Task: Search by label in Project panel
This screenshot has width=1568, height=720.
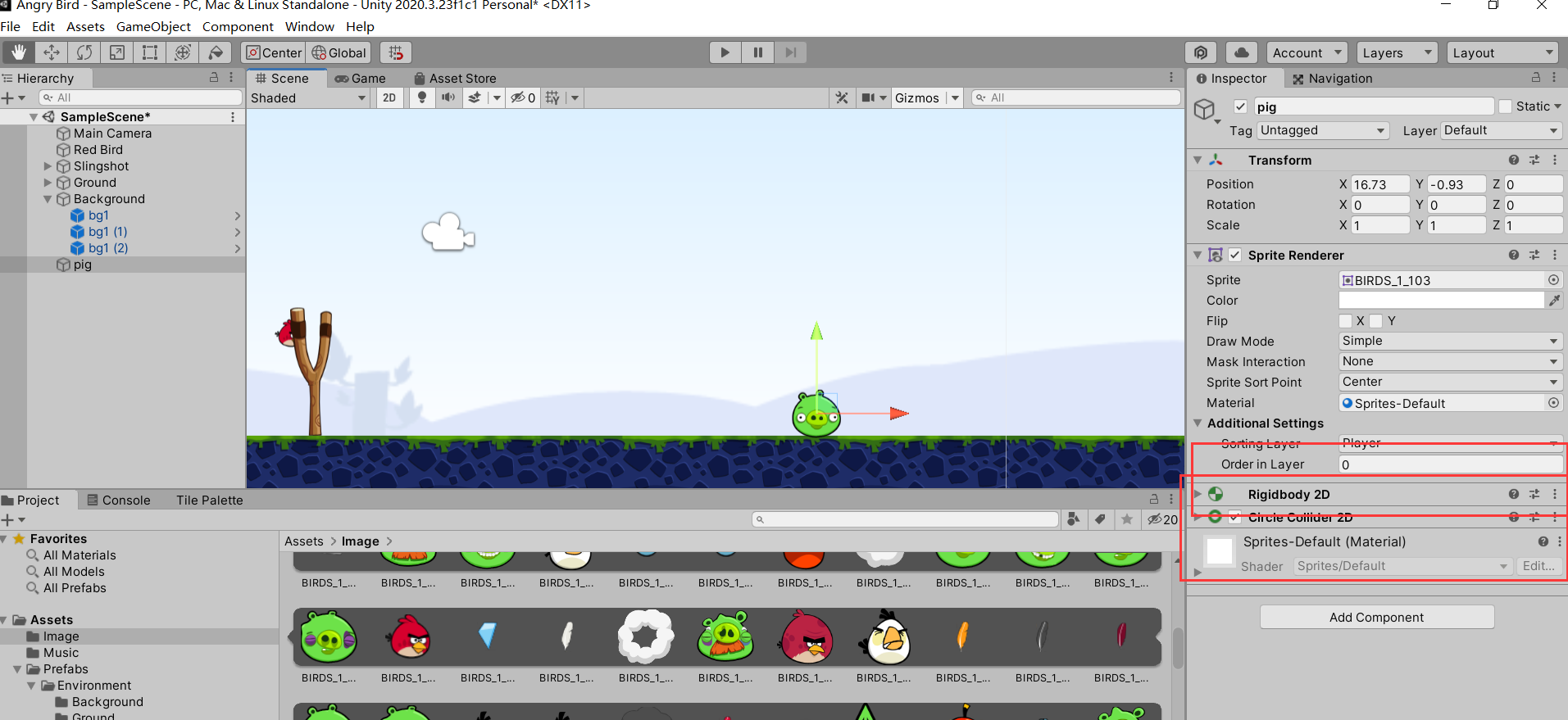Action: pos(1100,519)
